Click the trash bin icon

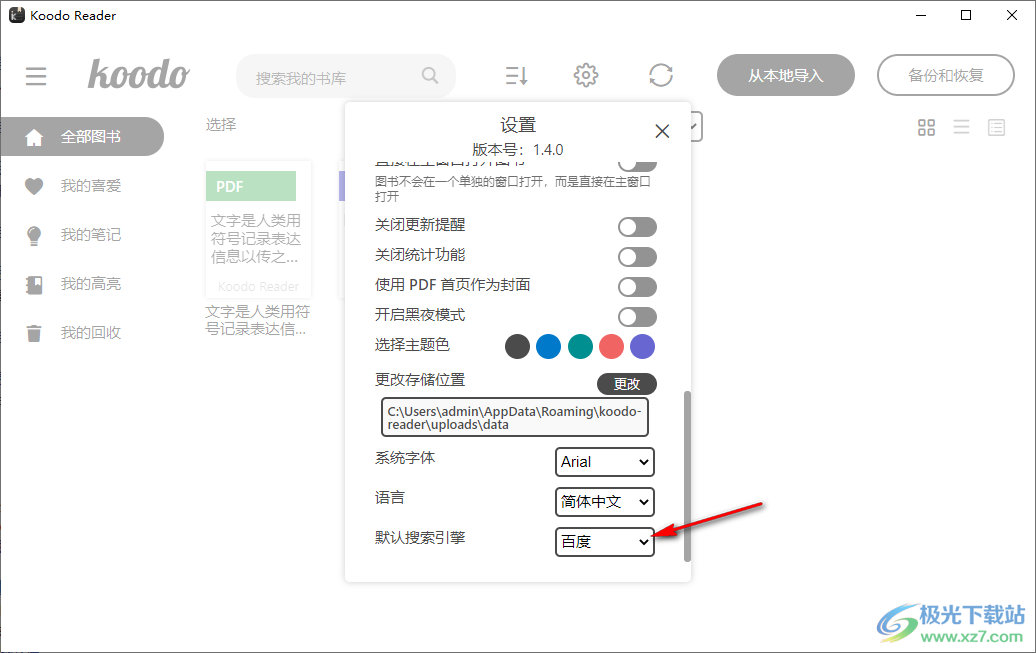pyautogui.click(x=34, y=333)
